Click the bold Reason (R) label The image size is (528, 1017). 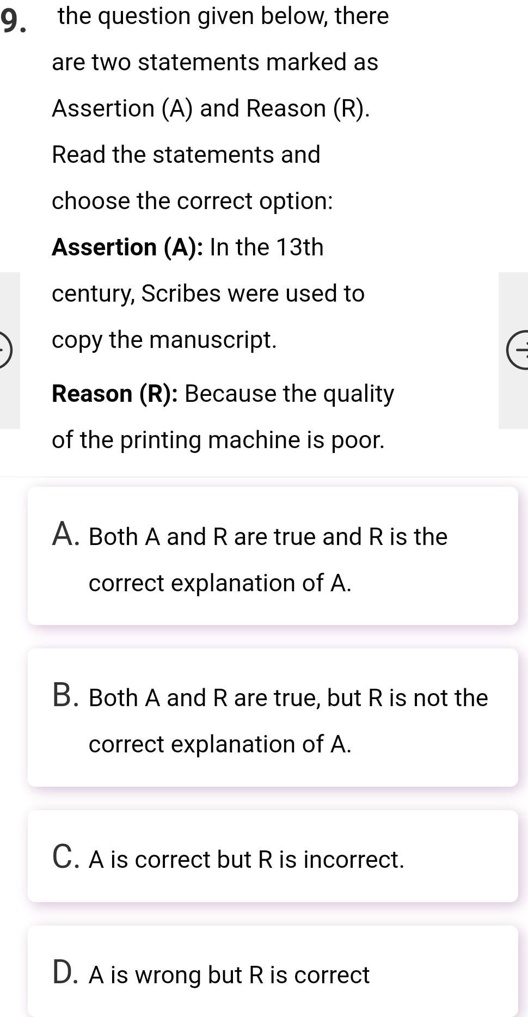115,394
